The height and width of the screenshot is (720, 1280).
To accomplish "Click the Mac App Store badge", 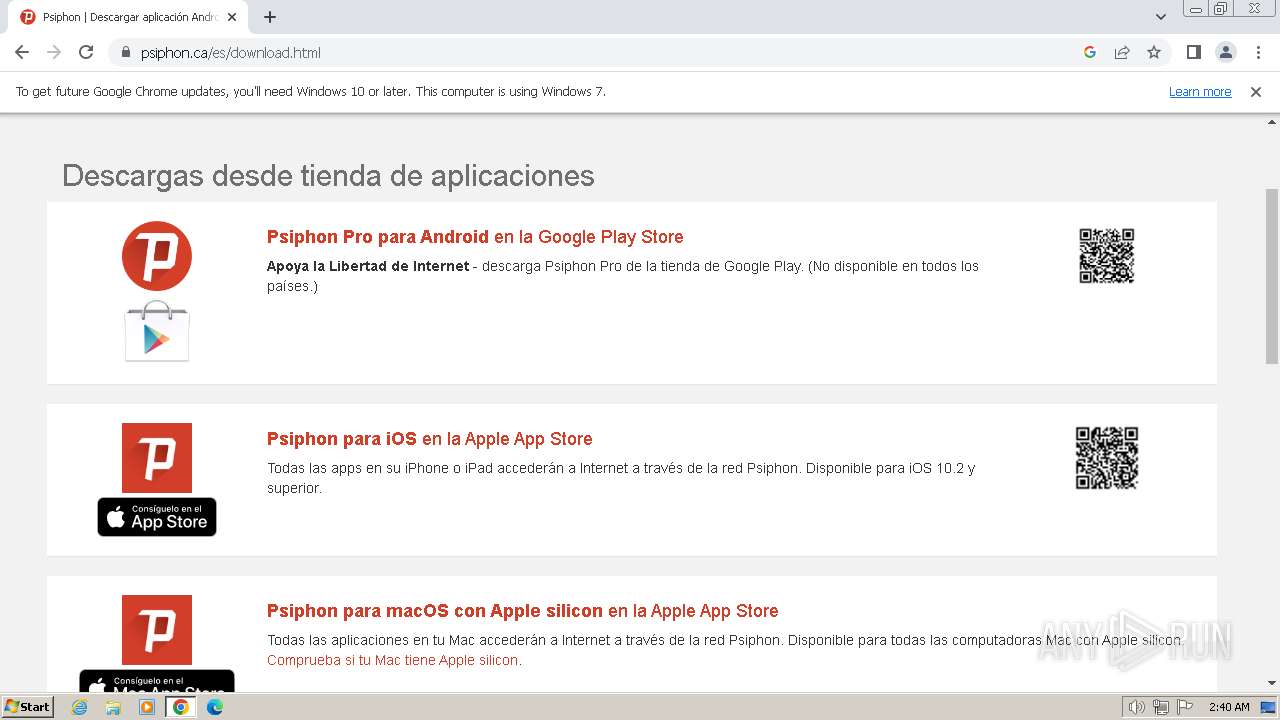I will [x=157, y=682].
